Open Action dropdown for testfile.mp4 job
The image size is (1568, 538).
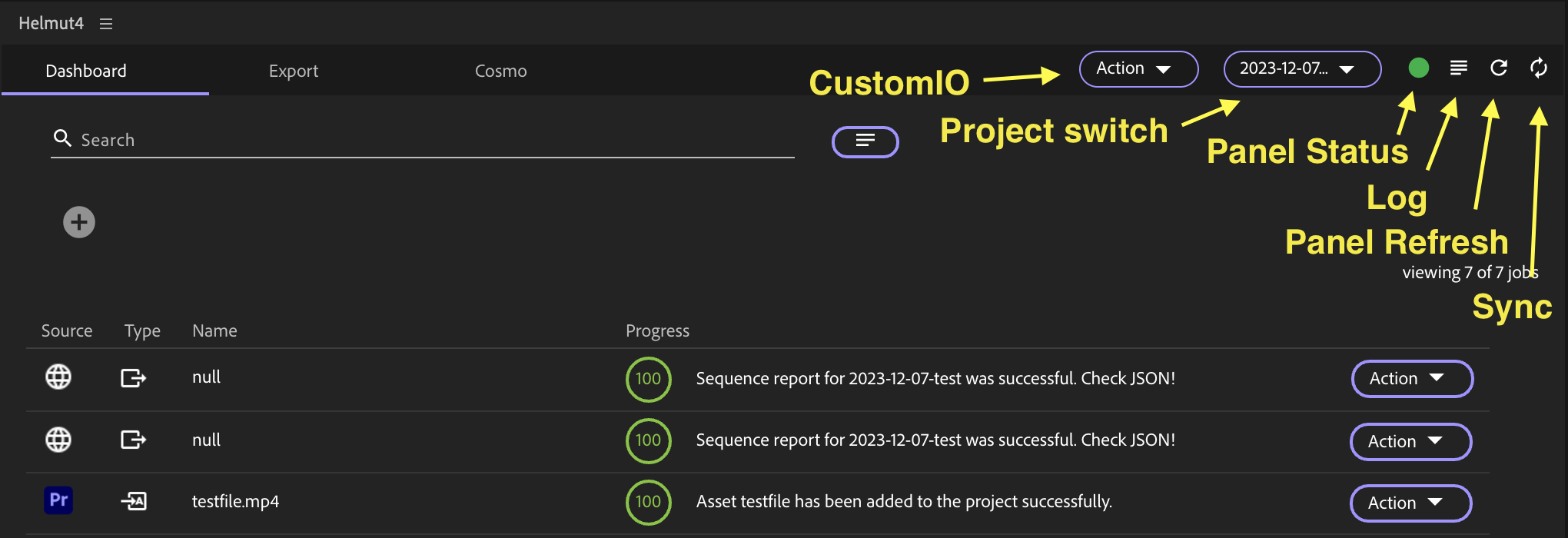click(1410, 503)
